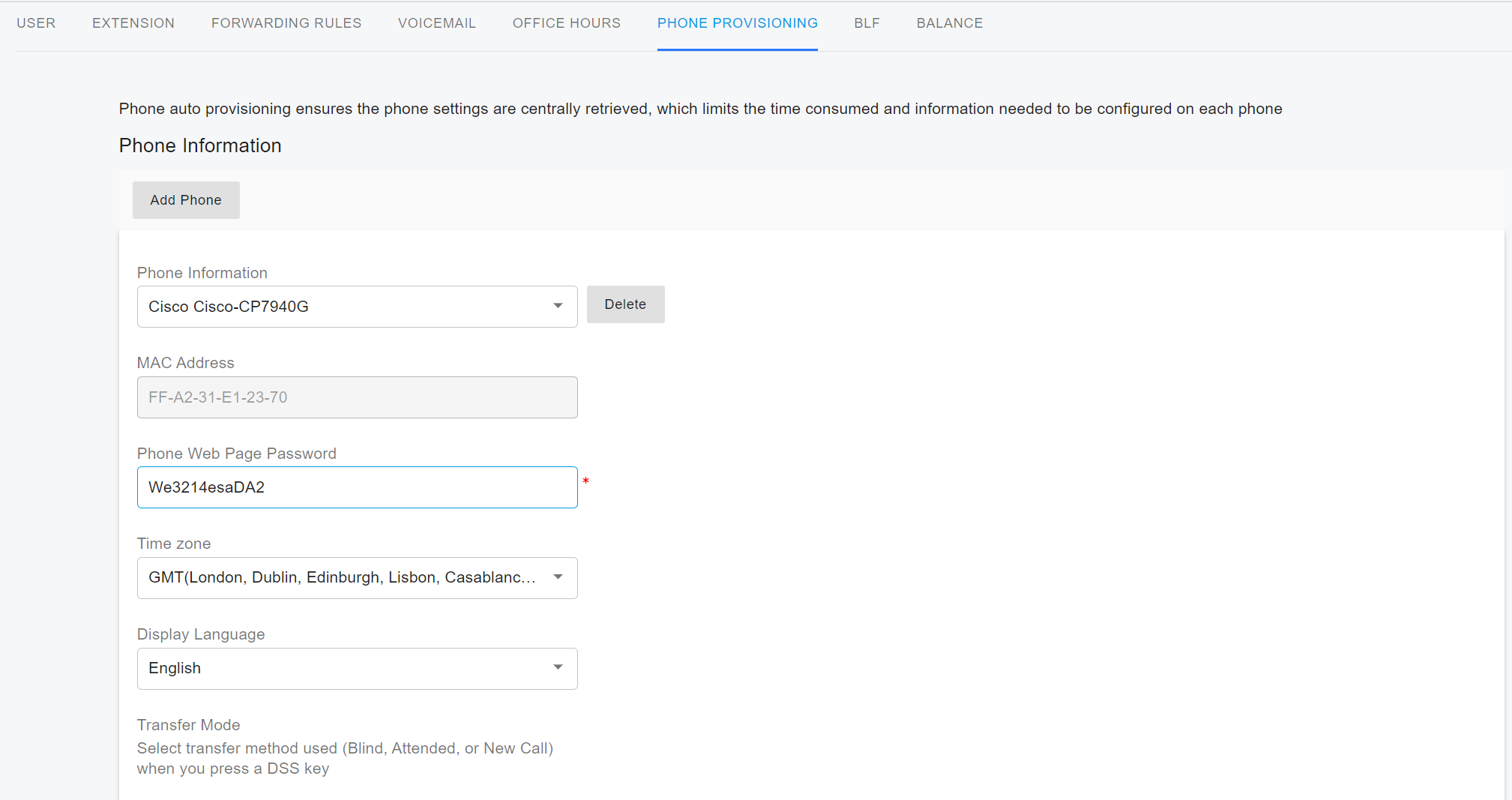Open the Balance tab
Screen dimensions: 1512x800
point(950,23)
